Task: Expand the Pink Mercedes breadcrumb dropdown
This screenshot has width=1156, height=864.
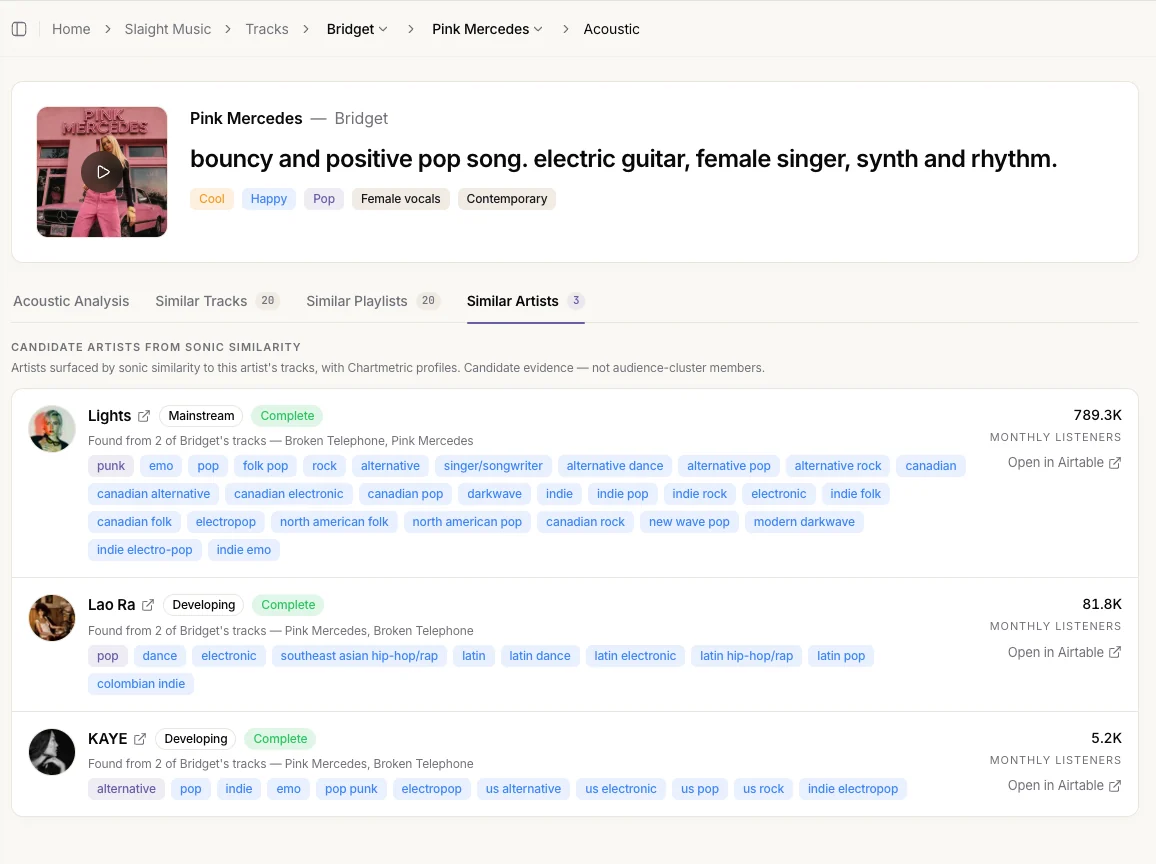Action: coord(487,29)
